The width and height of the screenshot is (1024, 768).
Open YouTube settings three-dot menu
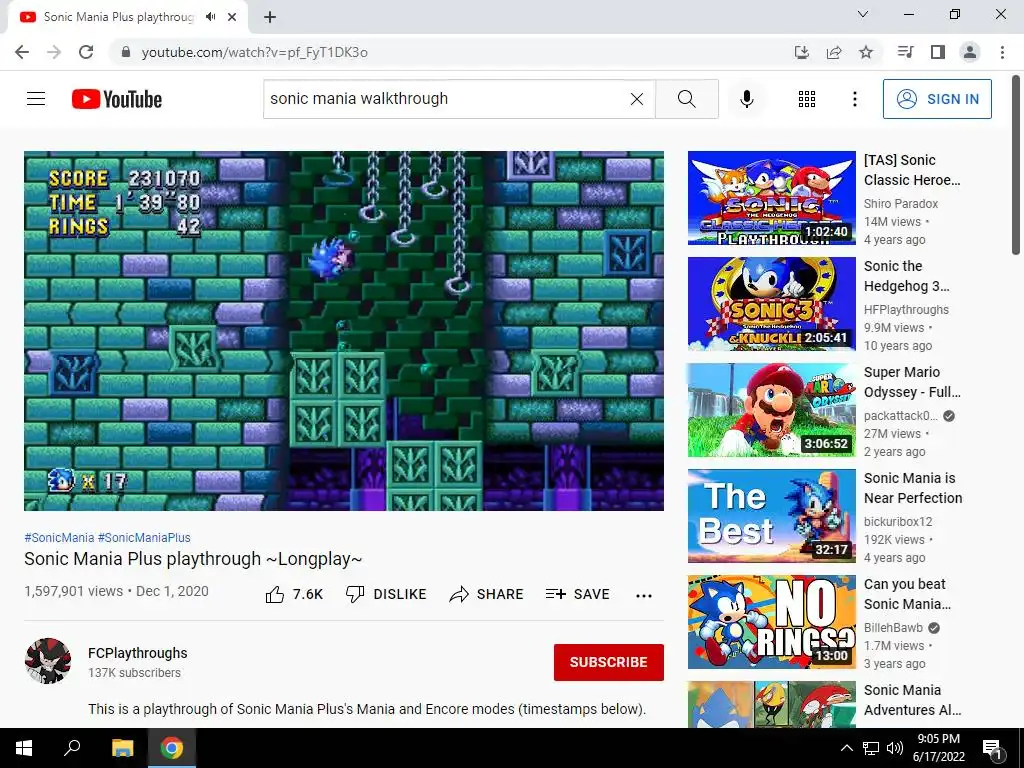(x=854, y=99)
